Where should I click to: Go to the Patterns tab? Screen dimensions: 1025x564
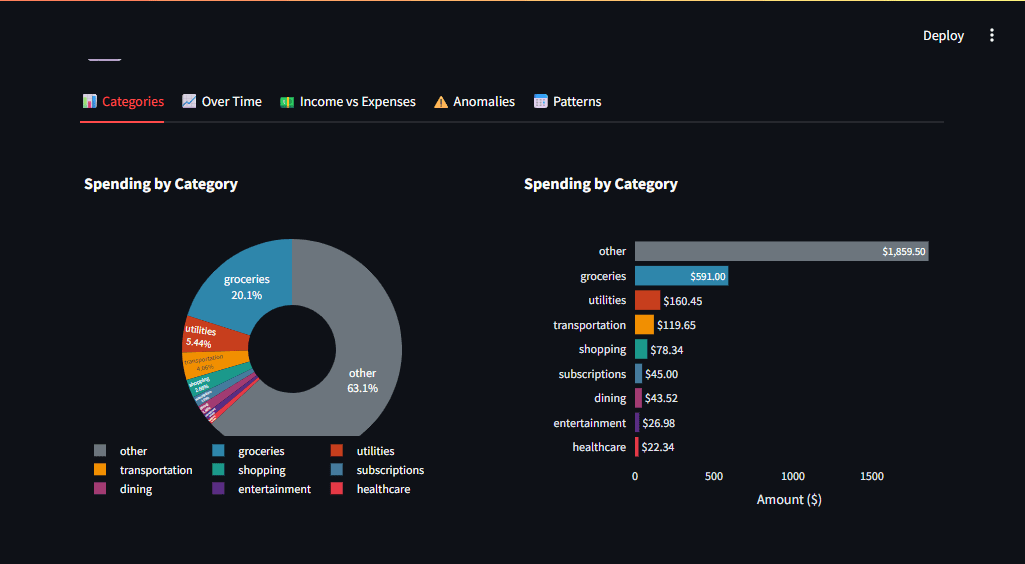click(567, 101)
